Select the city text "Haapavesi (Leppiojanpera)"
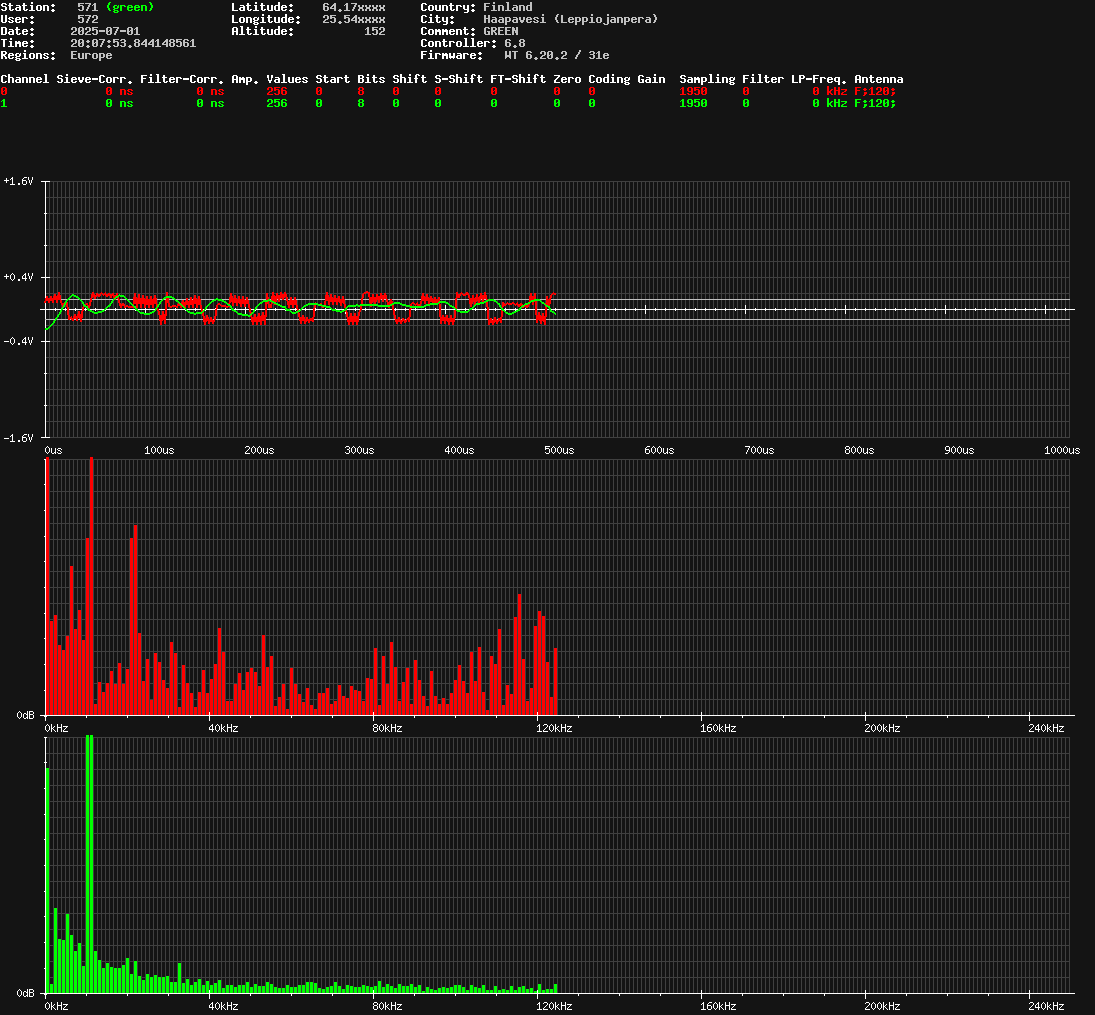 (571, 19)
